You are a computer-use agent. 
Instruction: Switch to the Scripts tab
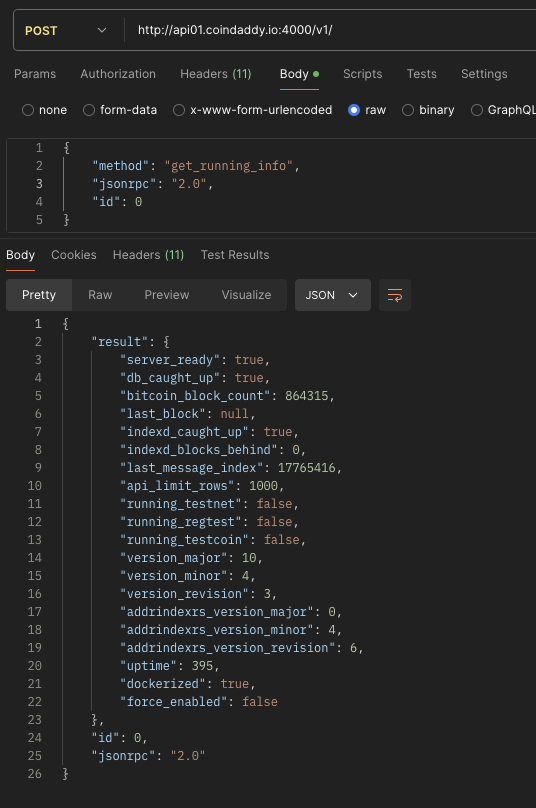click(363, 74)
